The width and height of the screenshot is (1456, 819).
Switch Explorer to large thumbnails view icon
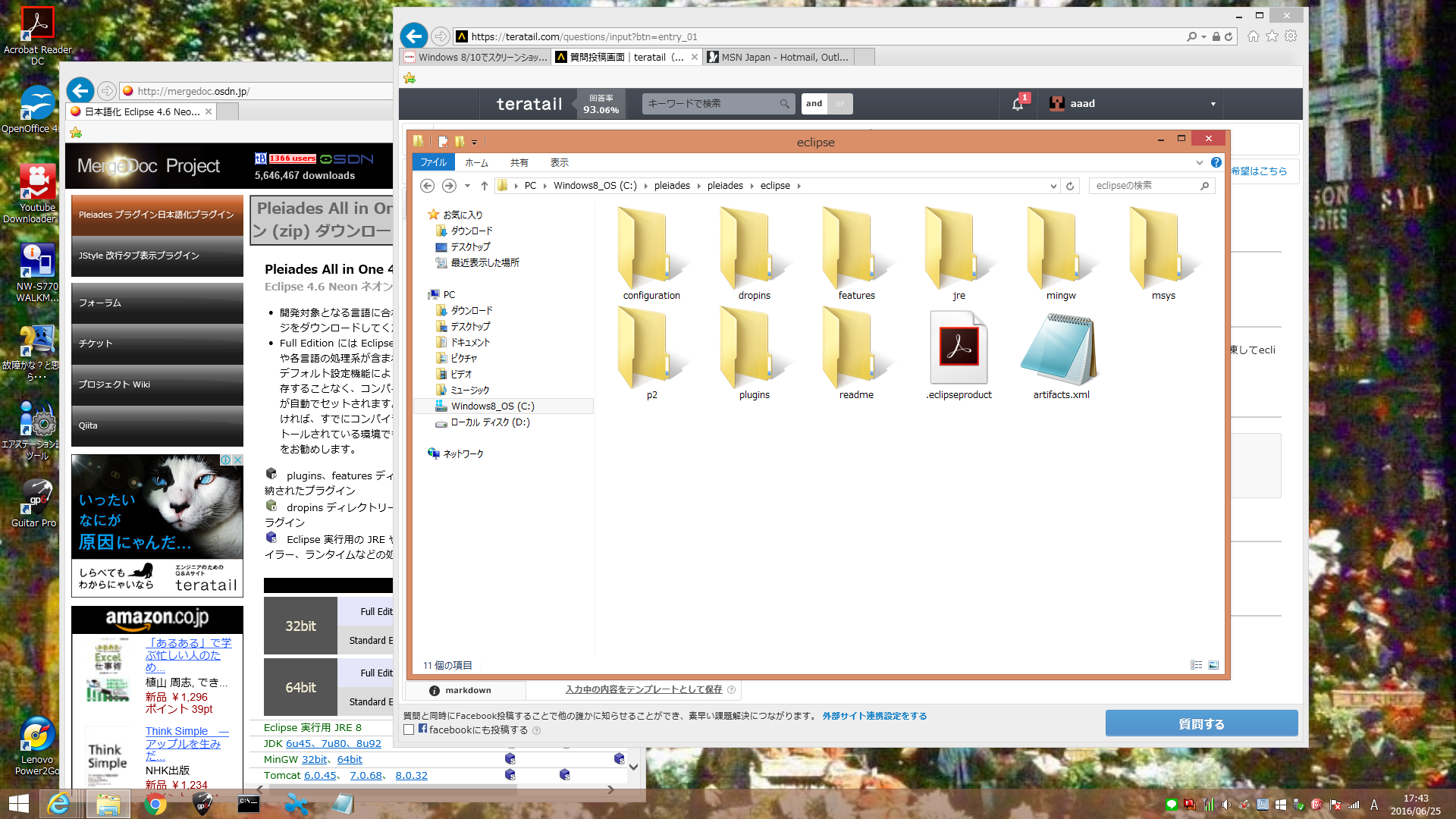pos(1213,665)
